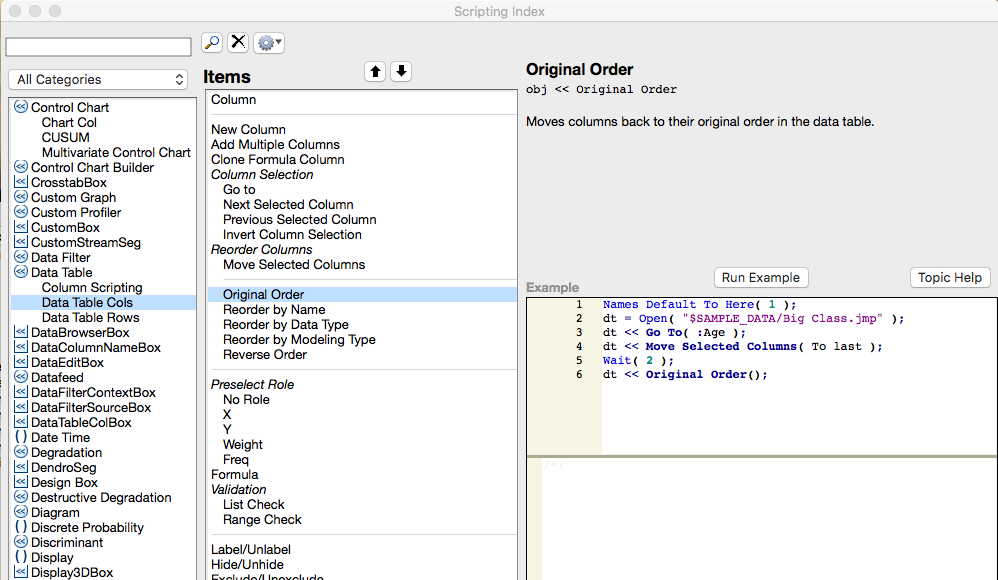Select Column Scripting under Data Table

coord(92,287)
